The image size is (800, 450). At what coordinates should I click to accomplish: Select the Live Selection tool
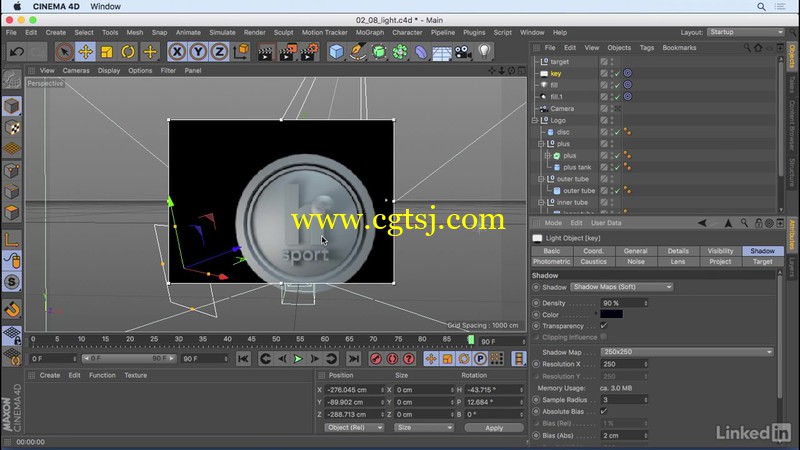pyautogui.click(x=64, y=52)
